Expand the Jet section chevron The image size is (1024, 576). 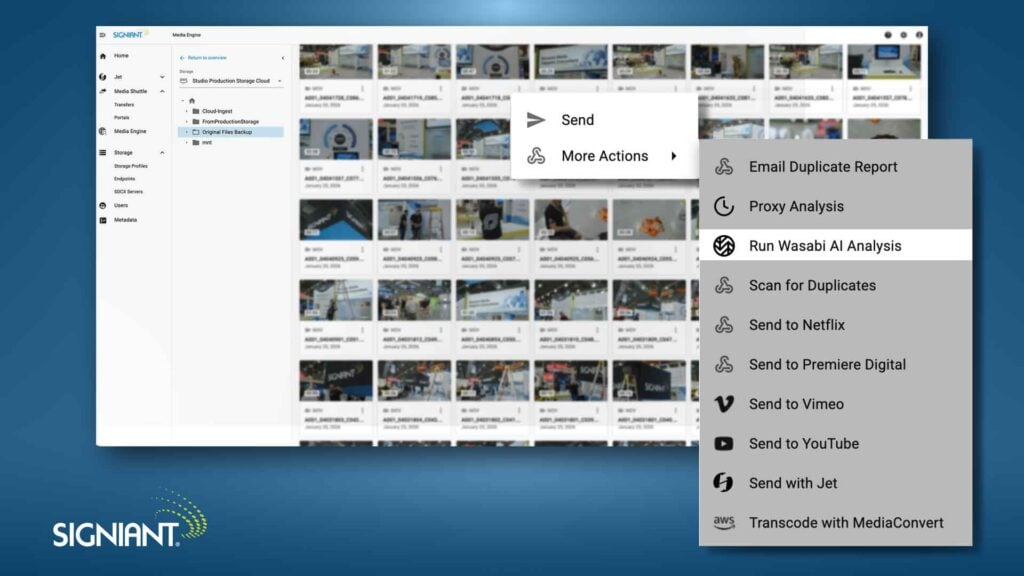click(162, 77)
